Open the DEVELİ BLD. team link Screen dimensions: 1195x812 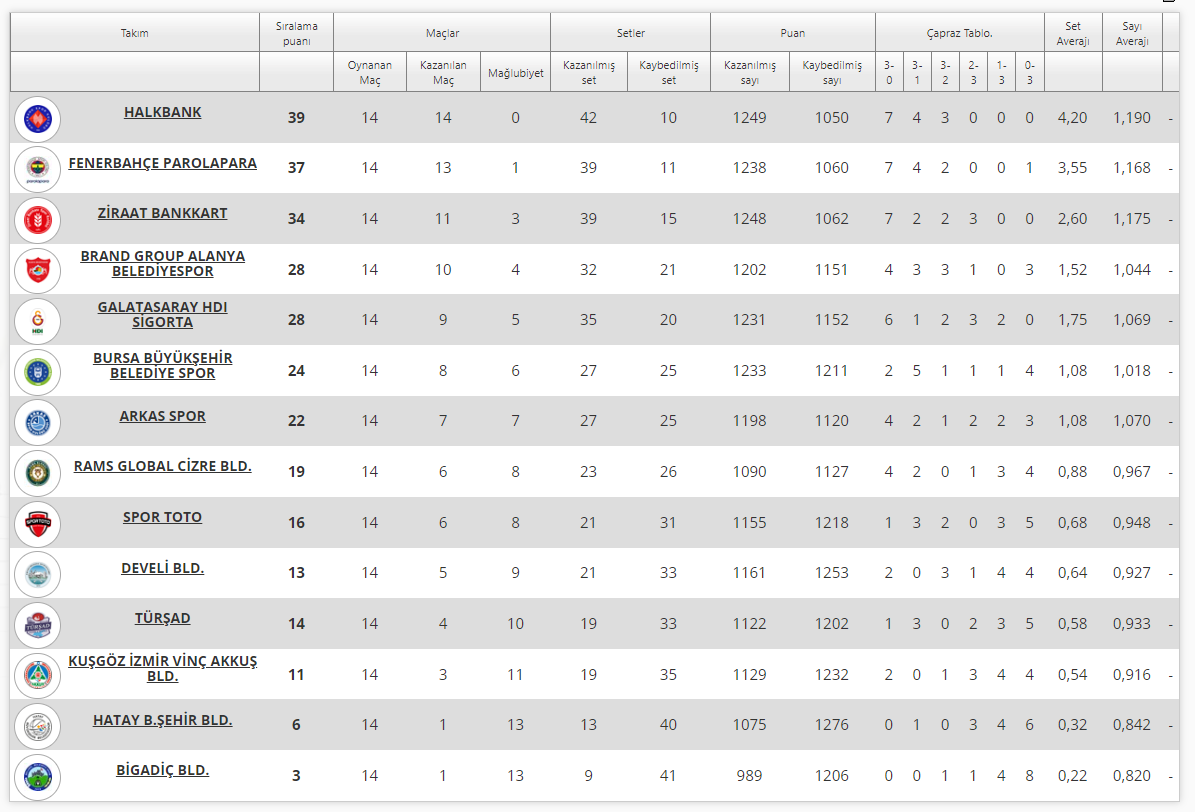click(x=162, y=568)
